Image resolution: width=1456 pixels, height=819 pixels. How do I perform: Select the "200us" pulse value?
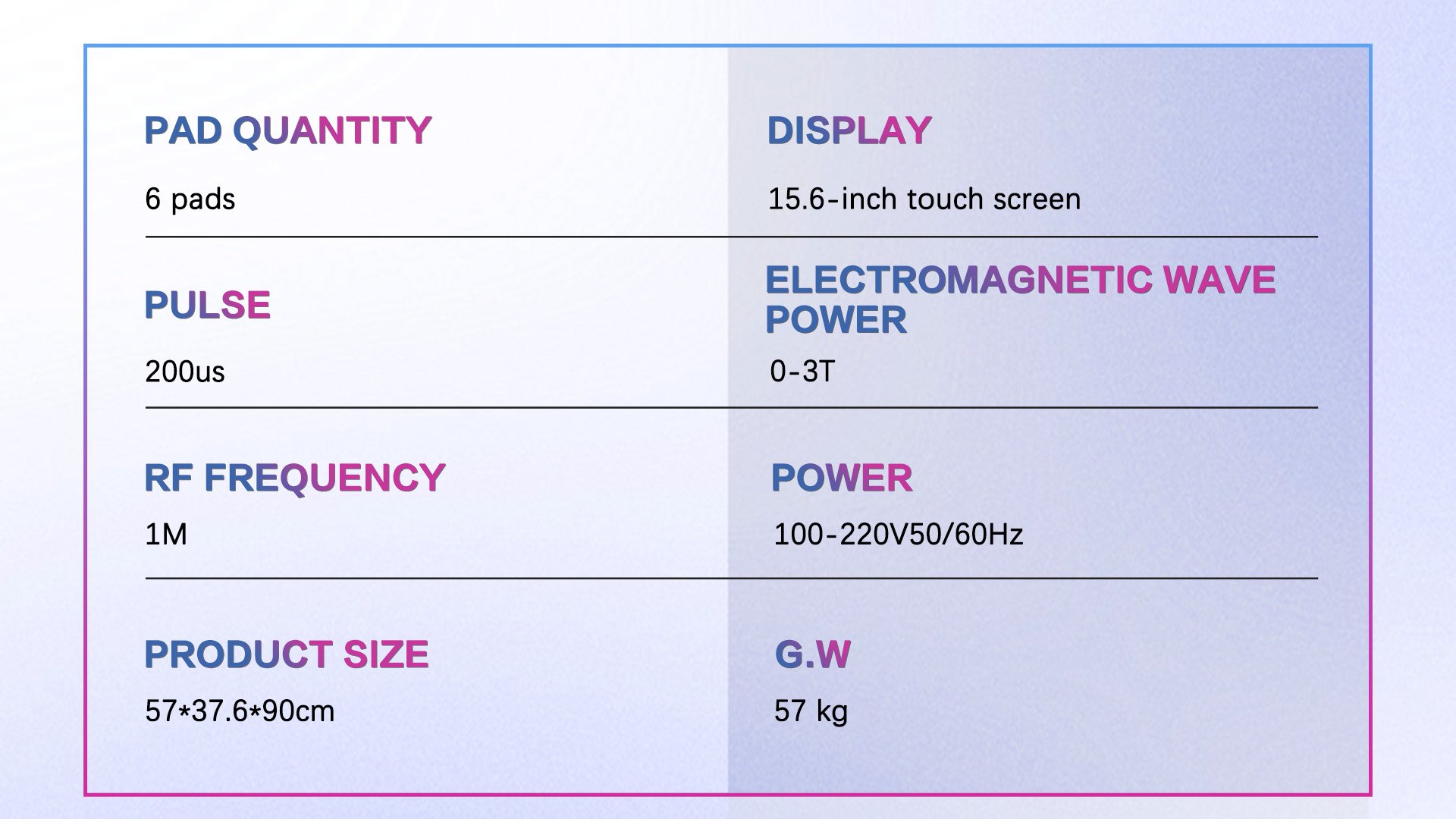coord(184,372)
